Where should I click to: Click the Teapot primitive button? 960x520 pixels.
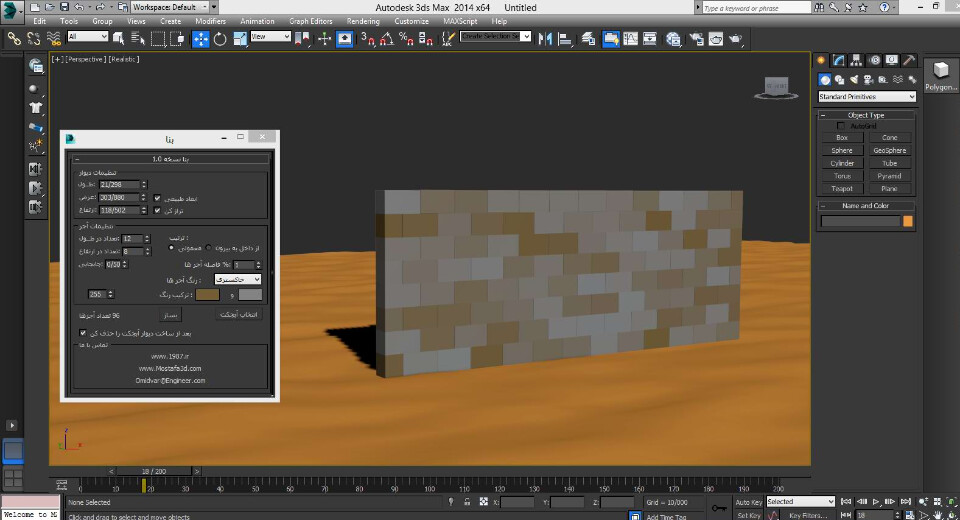(842, 188)
